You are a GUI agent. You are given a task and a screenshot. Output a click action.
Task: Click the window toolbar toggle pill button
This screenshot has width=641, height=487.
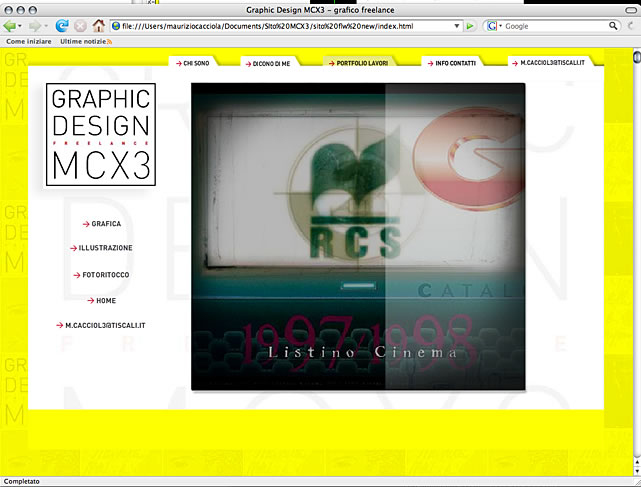coord(631,10)
